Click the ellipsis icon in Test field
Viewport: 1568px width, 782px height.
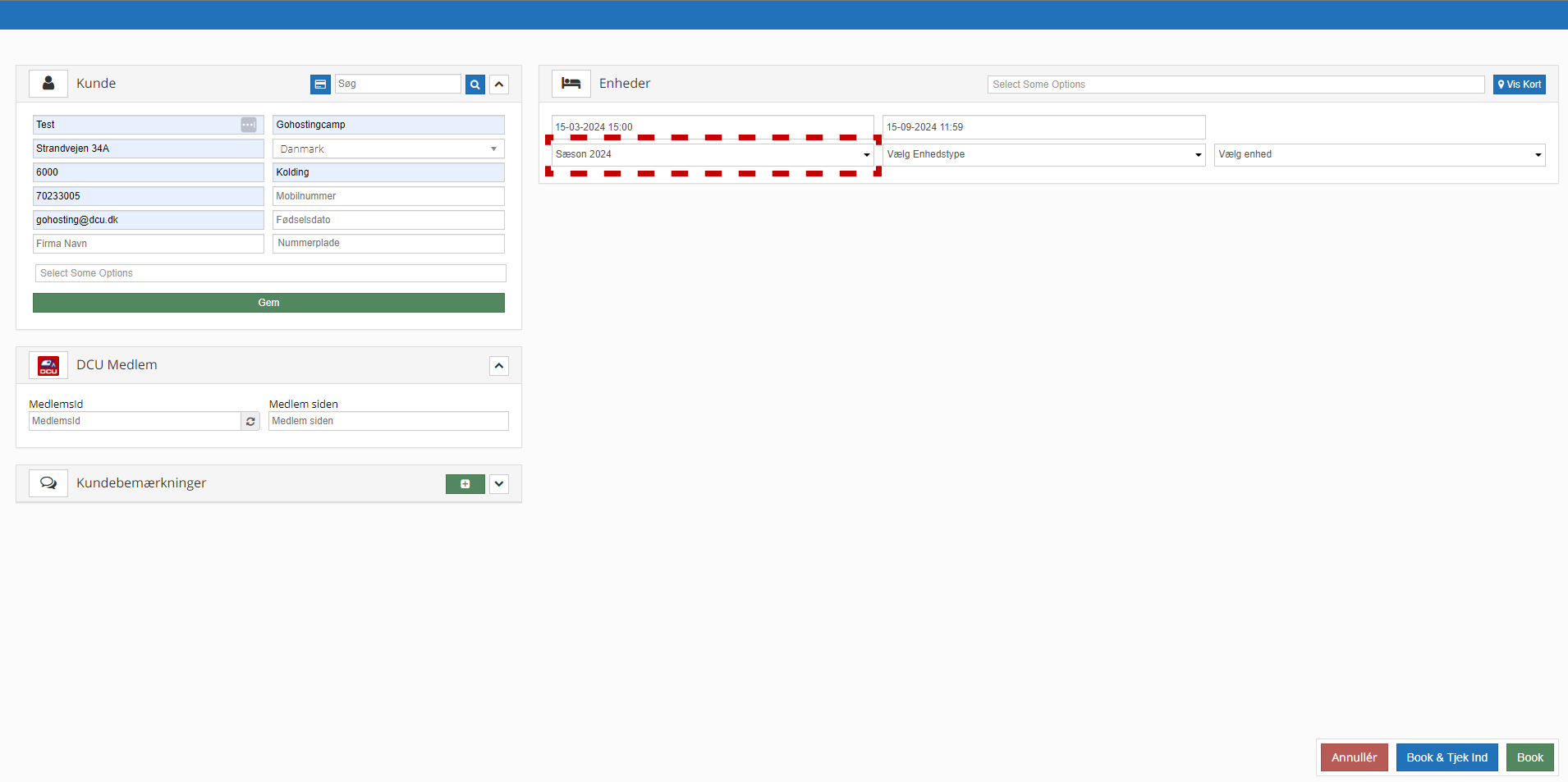(x=248, y=125)
